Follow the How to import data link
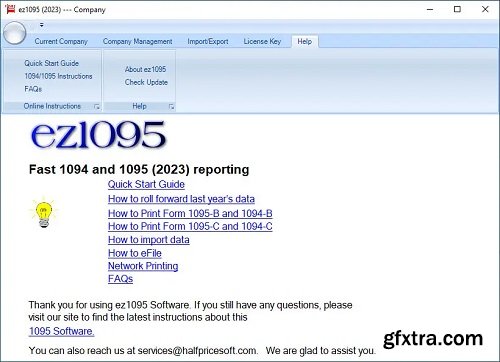 pyautogui.click(x=149, y=240)
